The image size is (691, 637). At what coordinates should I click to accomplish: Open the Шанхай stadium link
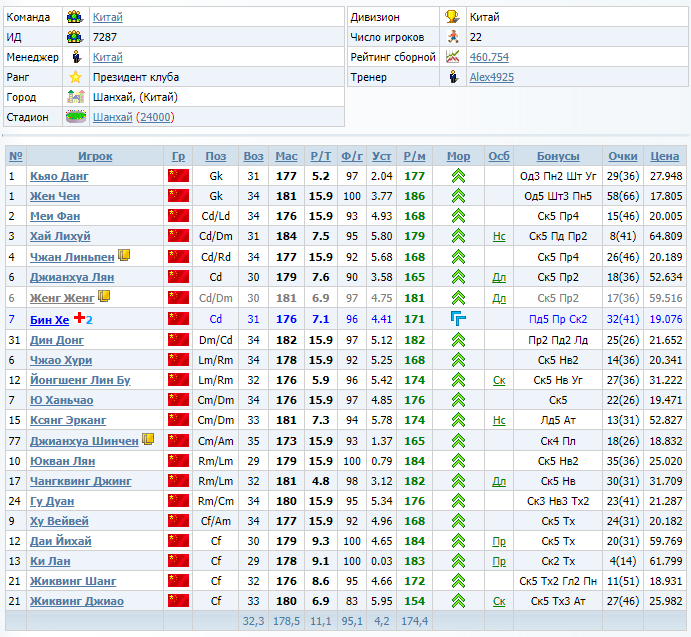point(112,117)
